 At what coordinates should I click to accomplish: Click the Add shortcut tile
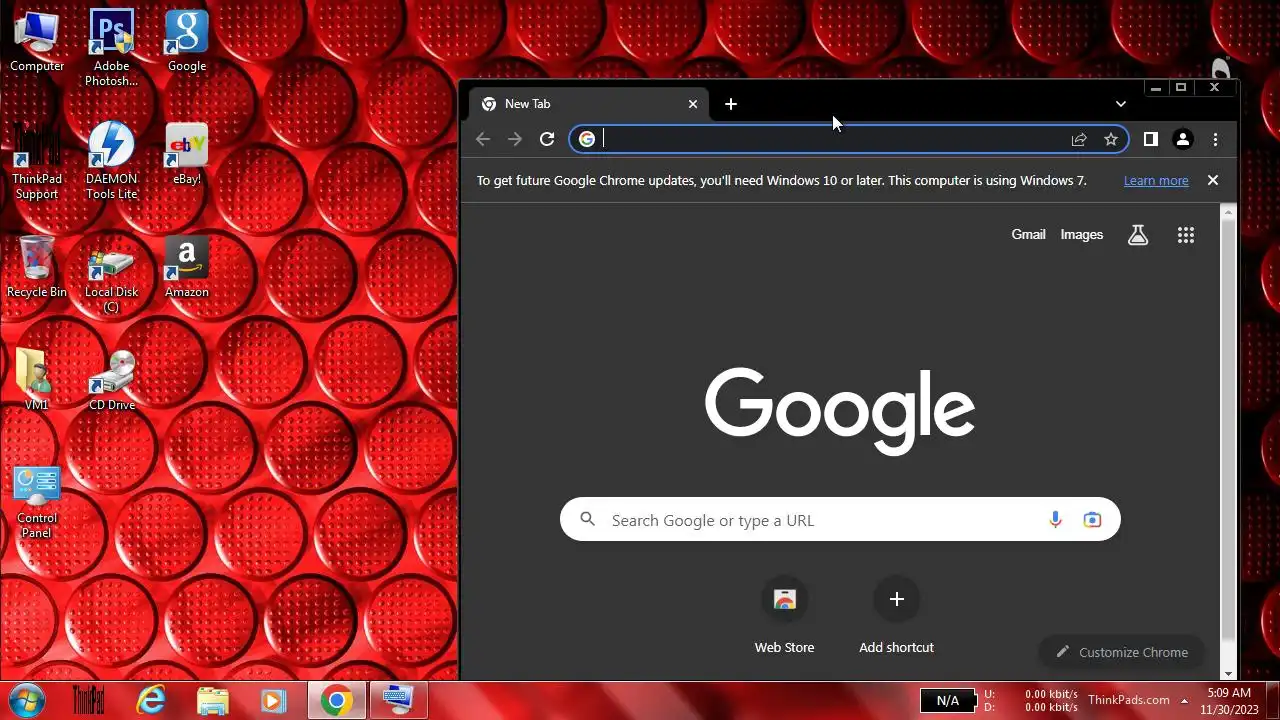coord(896,617)
